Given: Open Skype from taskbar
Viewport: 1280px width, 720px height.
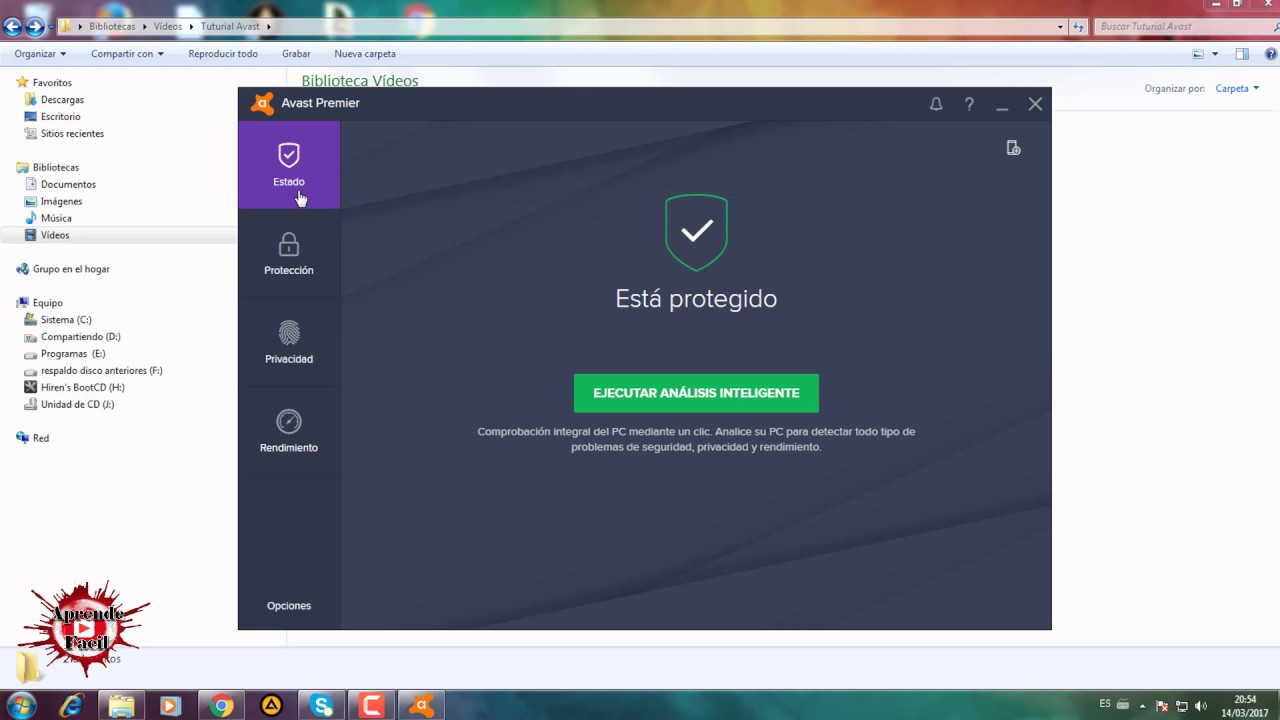Looking at the screenshot, I should coord(322,706).
